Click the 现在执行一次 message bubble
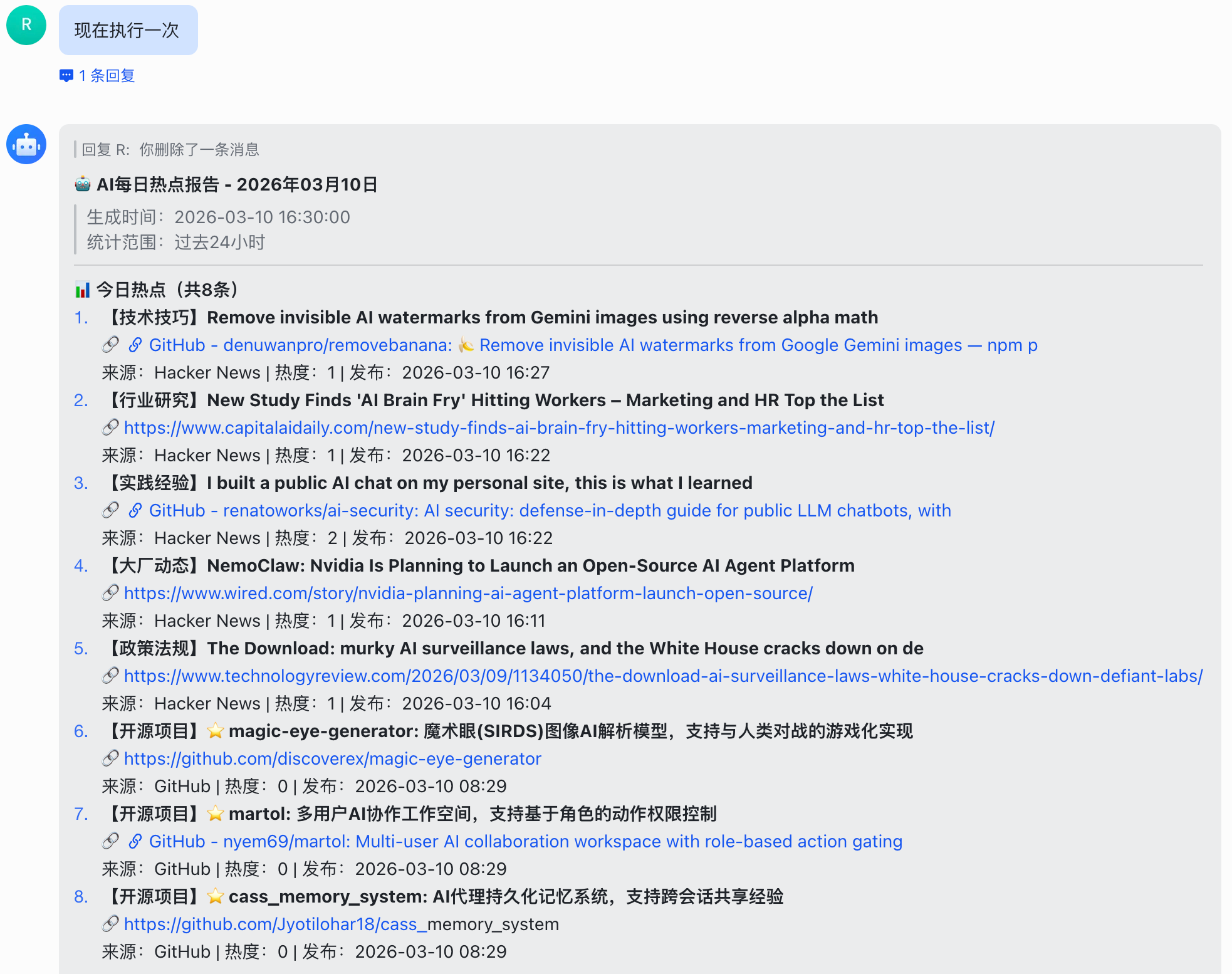 point(128,30)
